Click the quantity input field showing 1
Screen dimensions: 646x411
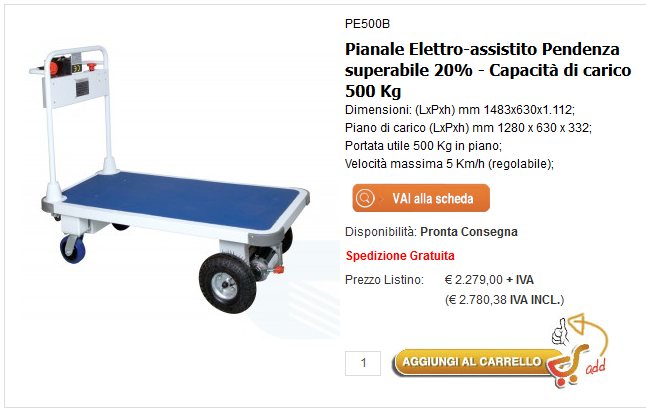363,362
